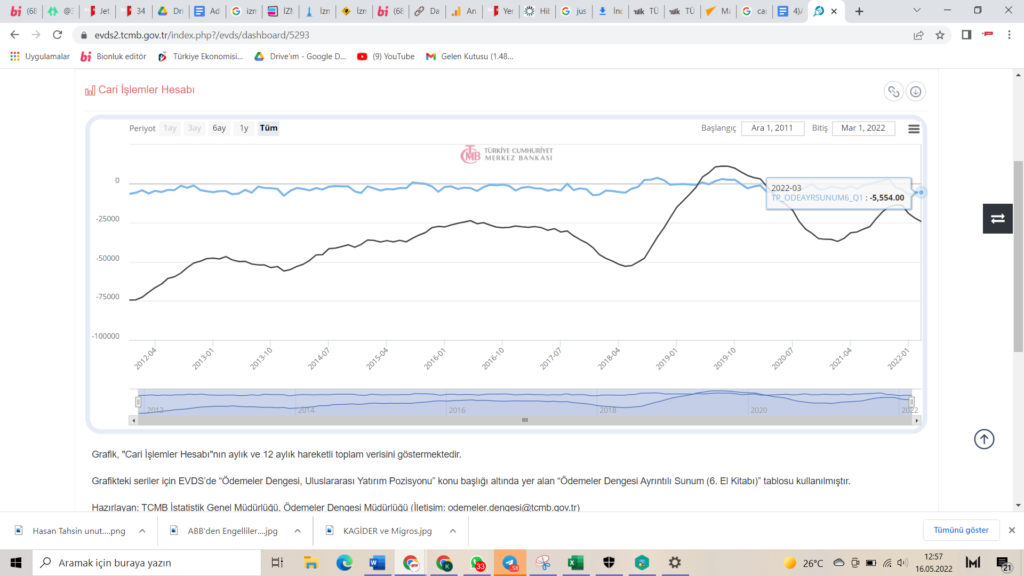Click the chart link copy icon

894,92
